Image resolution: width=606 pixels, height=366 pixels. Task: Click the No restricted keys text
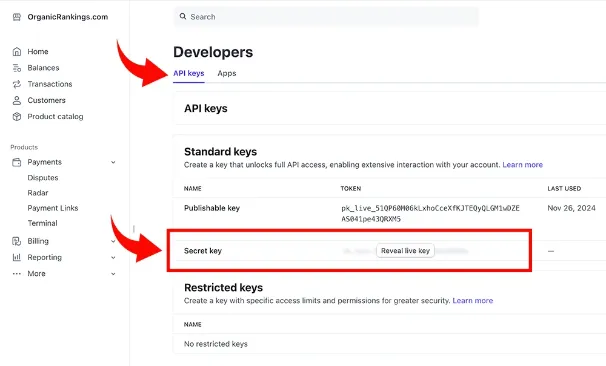(x=216, y=344)
